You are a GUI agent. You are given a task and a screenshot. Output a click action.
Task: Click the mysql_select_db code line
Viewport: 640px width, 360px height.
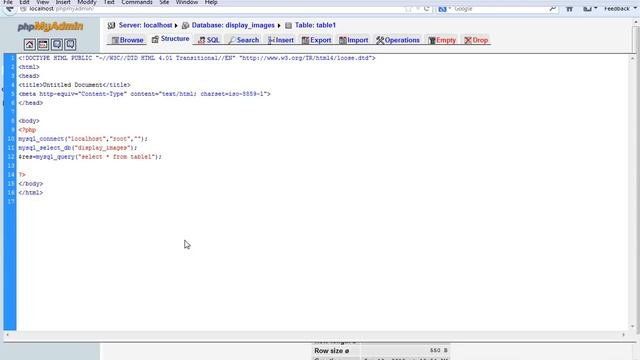point(78,148)
